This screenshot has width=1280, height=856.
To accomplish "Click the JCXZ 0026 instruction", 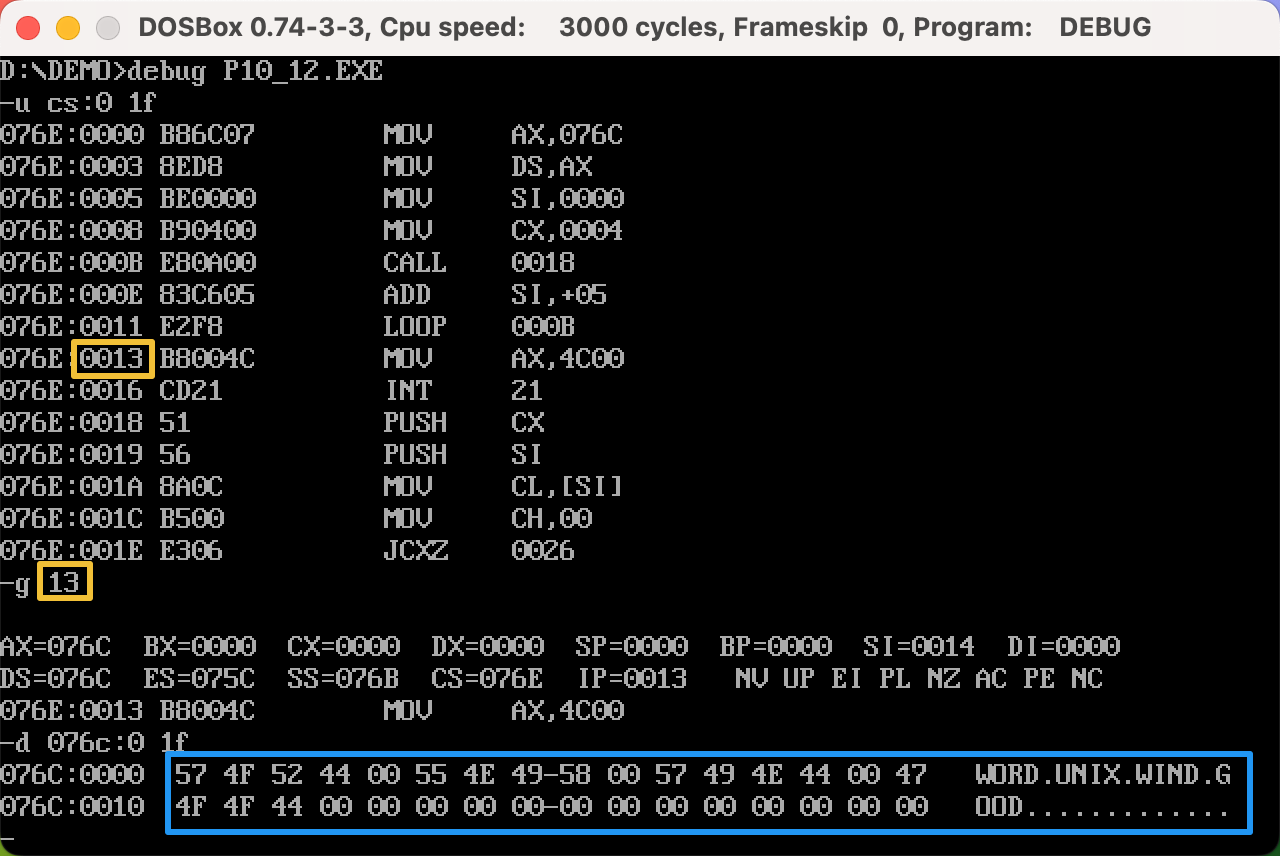I will pos(478,550).
